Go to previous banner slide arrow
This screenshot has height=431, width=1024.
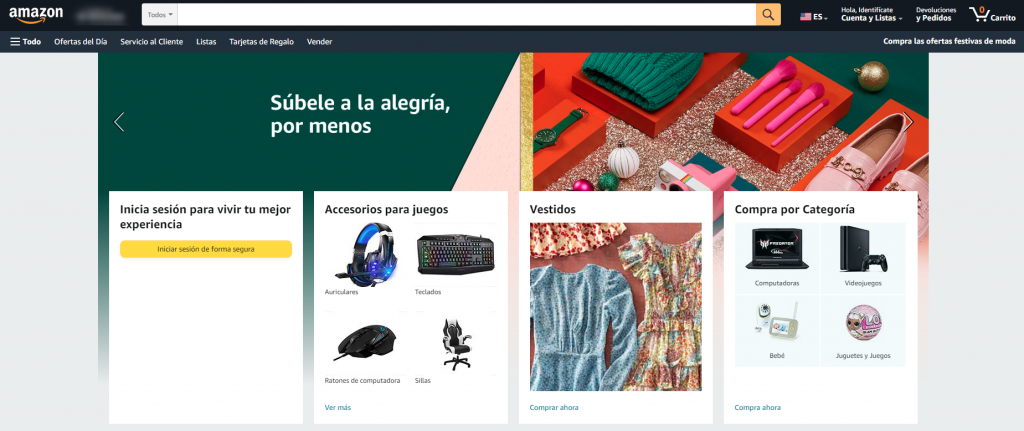(x=119, y=121)
